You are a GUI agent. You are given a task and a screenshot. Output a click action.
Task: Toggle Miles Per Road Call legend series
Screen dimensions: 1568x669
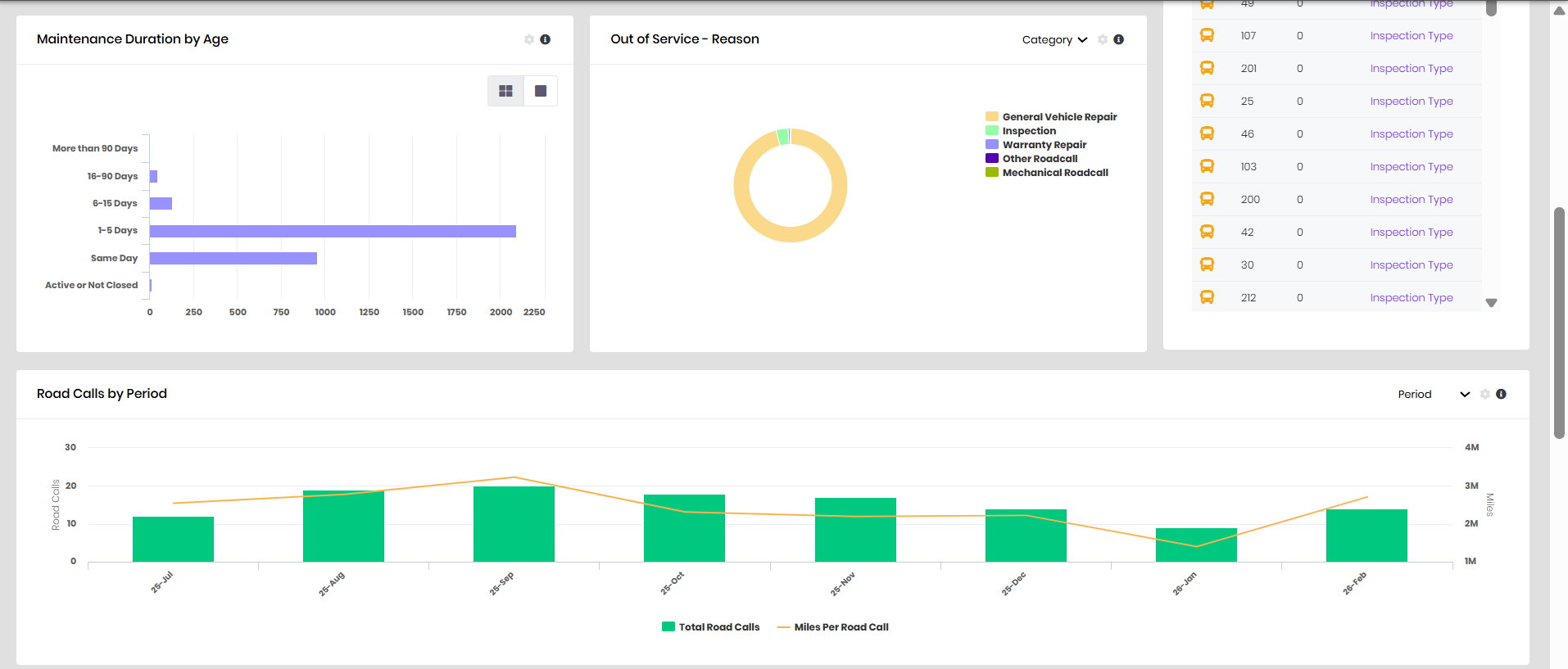coord(832,627)
